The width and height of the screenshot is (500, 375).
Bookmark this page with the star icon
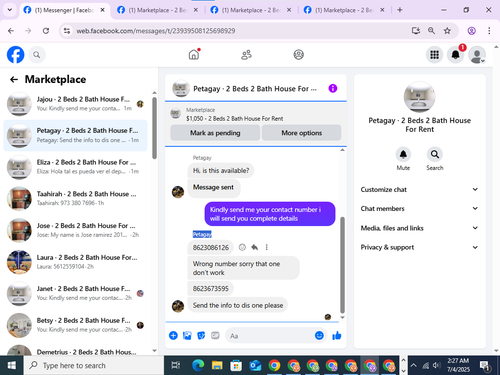[x=447, y=31]
